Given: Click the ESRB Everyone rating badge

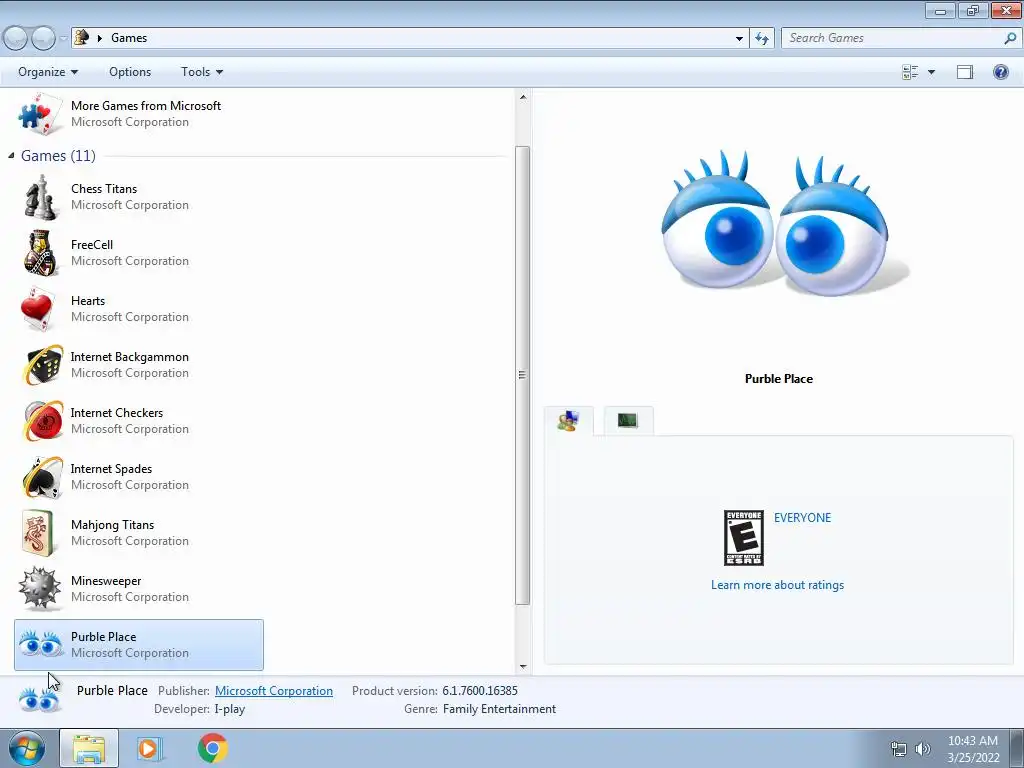Looking at the screenshot, I should click(744, 538).
